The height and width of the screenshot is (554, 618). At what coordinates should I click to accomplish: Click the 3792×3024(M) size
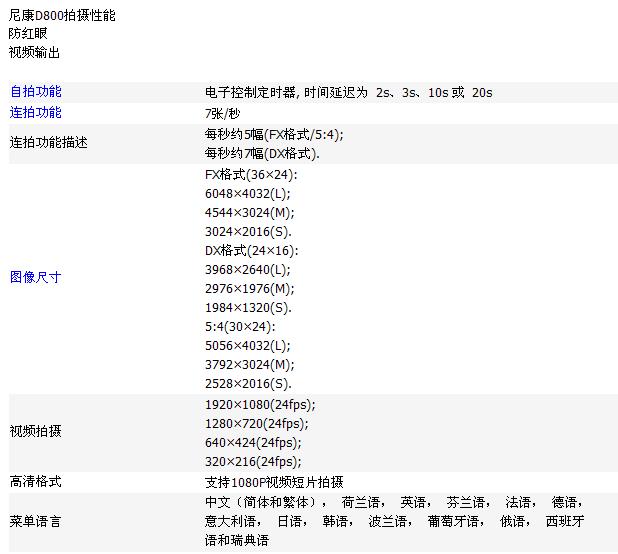249,364
